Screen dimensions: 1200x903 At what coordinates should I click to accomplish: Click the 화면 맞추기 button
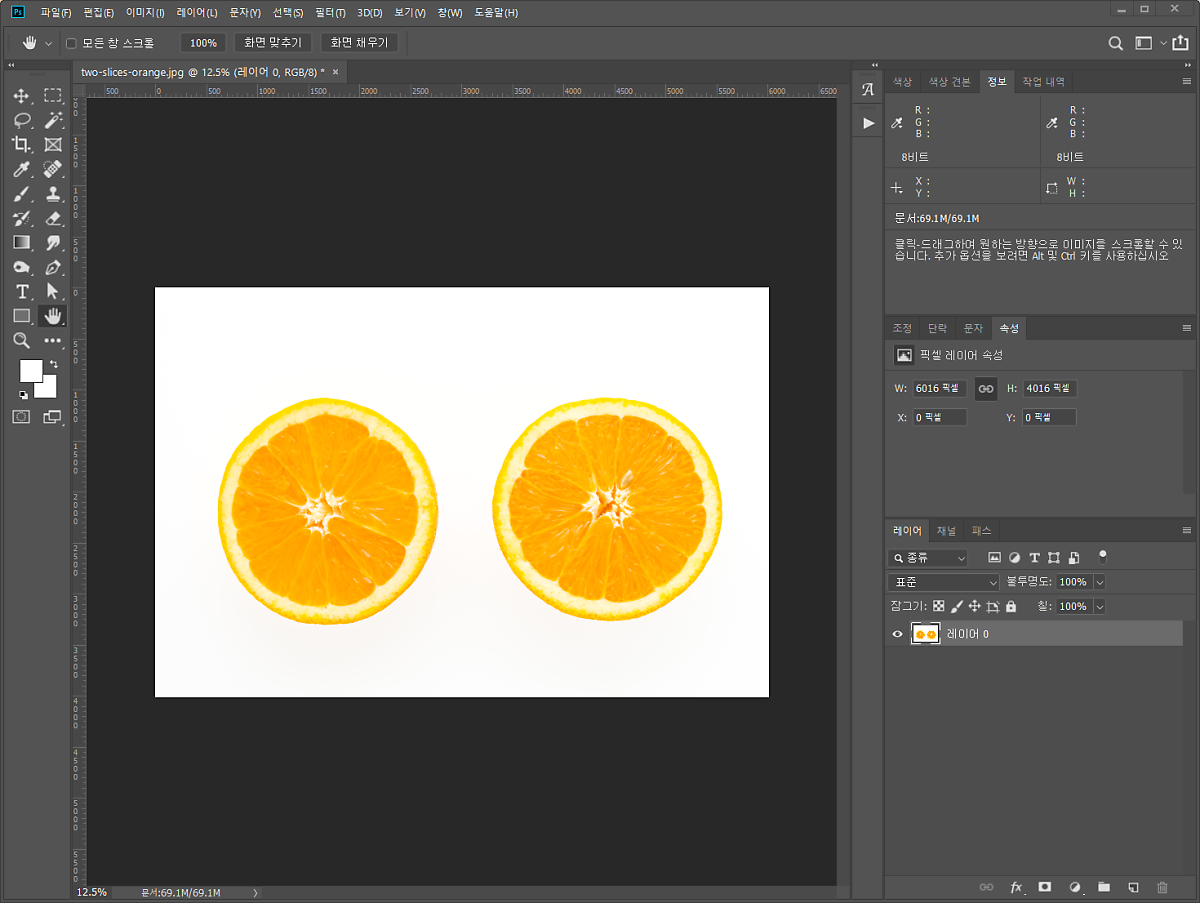click(x=273, y=43)
